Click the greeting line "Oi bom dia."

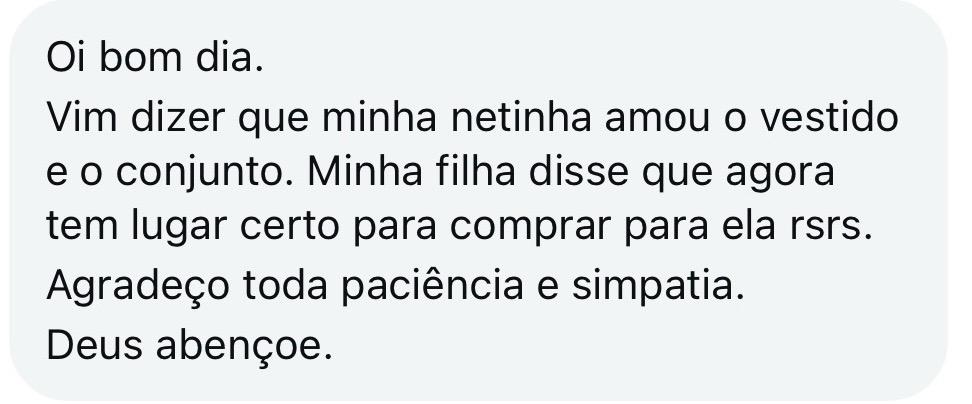[155, 61]
